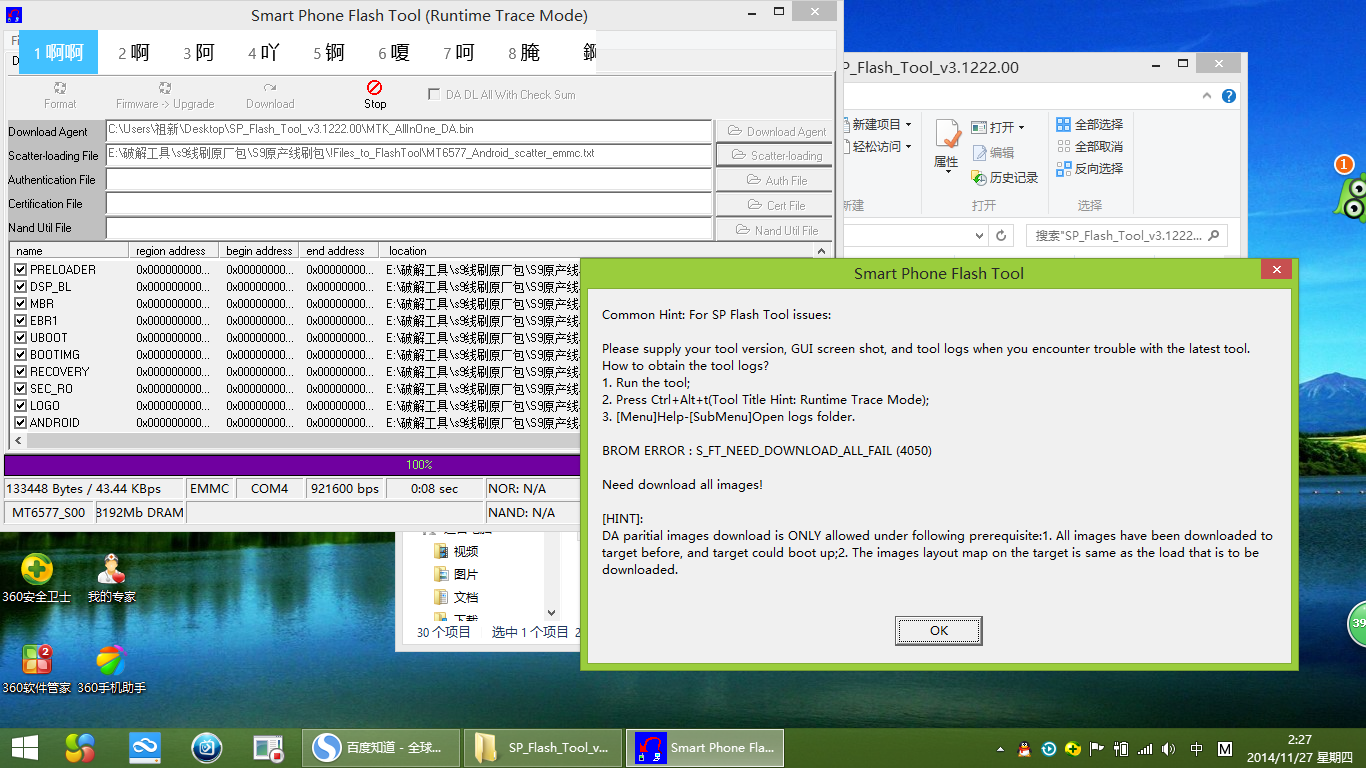
Task: Click the volume icon in the system tray
Action: click(1170, 749)
